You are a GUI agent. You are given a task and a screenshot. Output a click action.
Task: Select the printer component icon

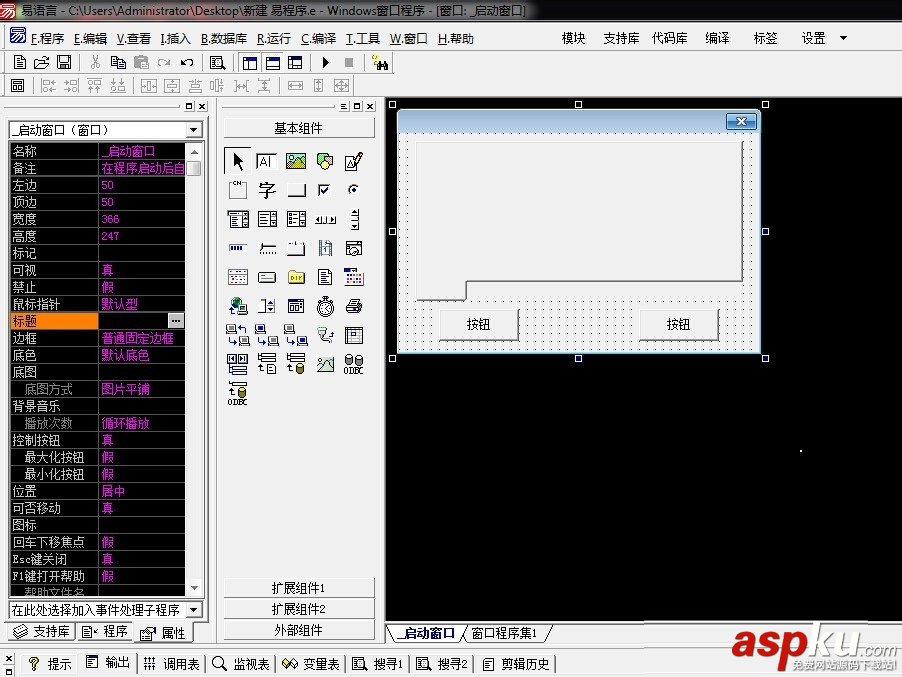click(x=354, y=306)
